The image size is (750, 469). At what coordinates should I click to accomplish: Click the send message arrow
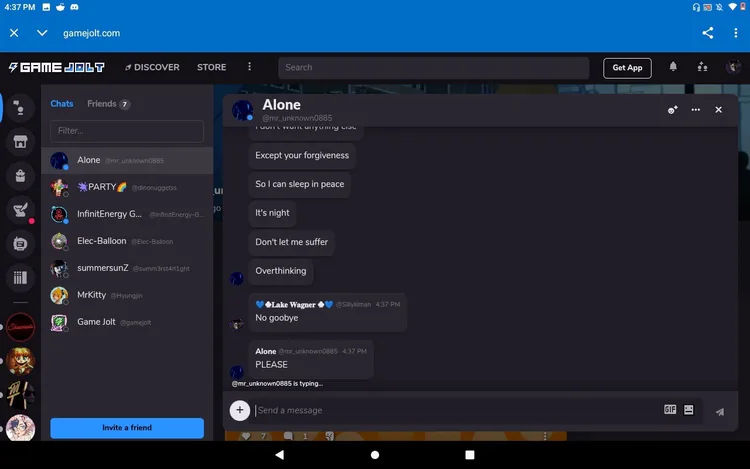[x=719, y=412]
